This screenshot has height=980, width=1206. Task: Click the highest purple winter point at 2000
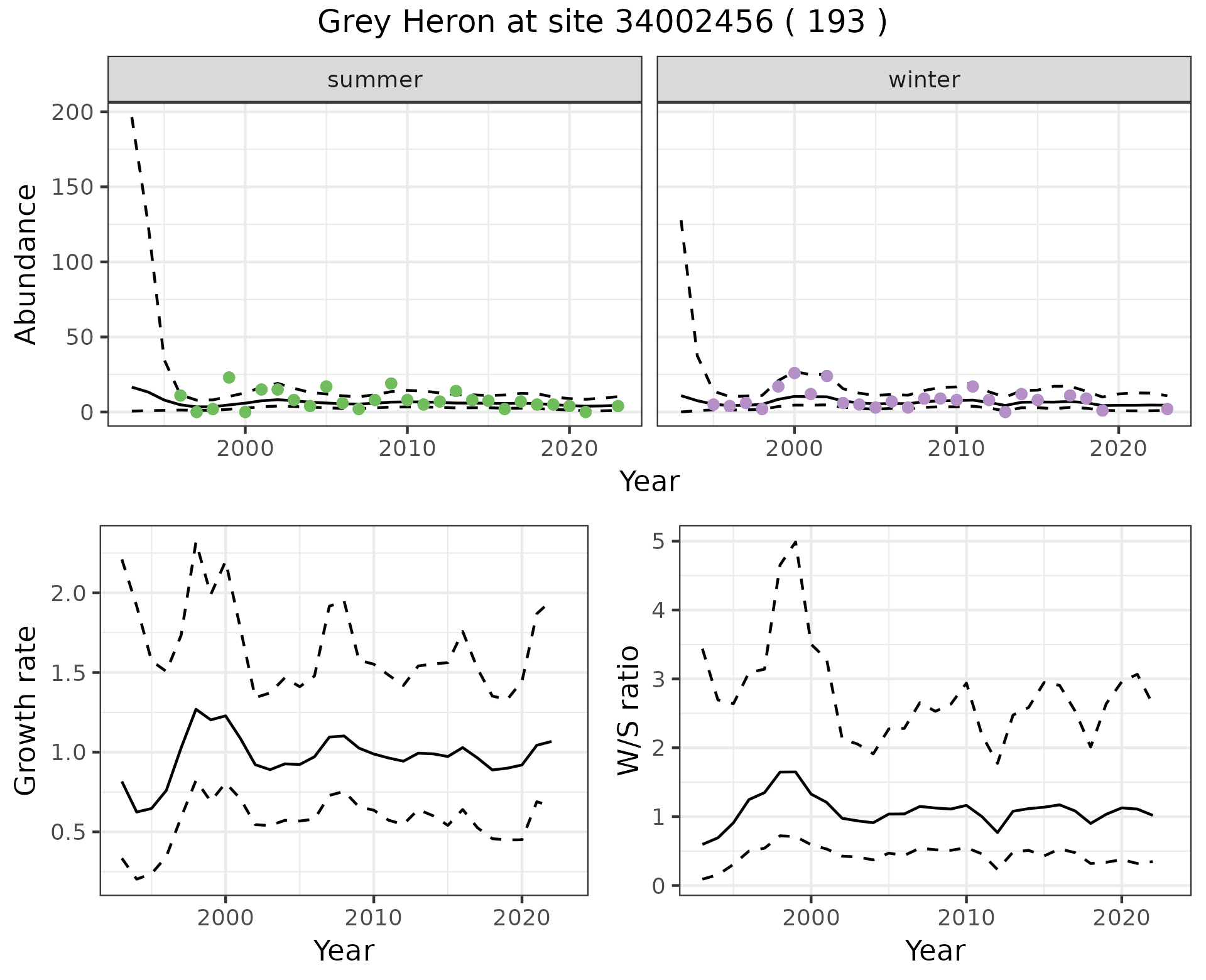pyautogui.click(x=795, y=373)
